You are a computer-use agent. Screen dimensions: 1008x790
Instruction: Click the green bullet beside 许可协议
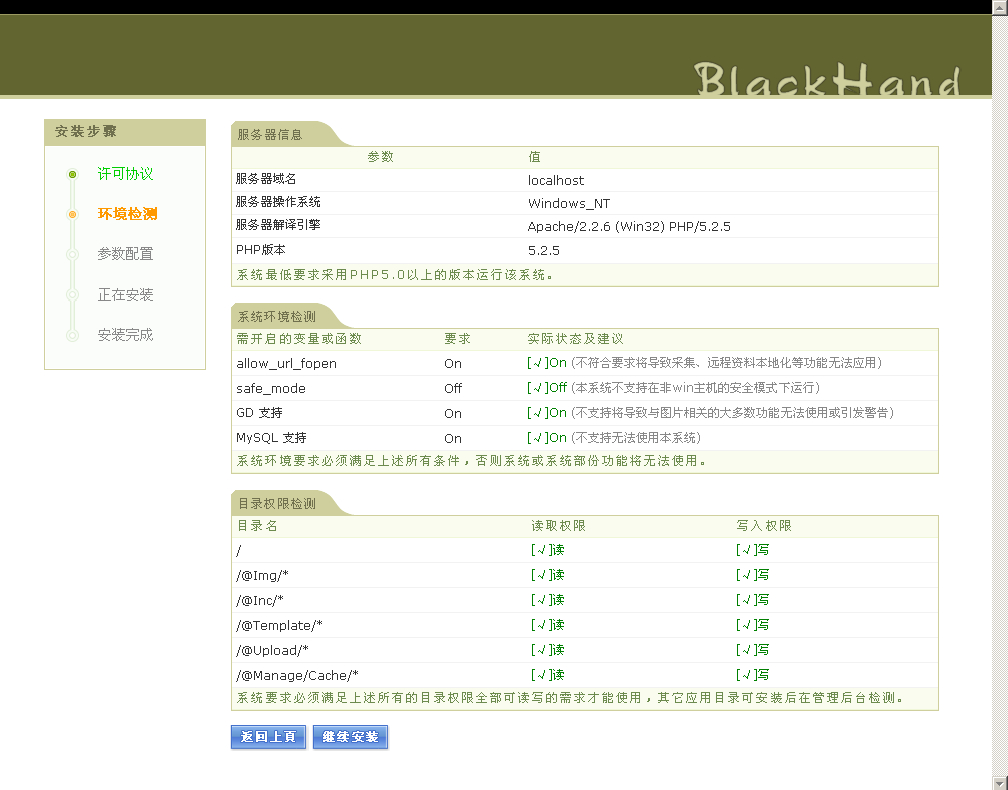73,174
